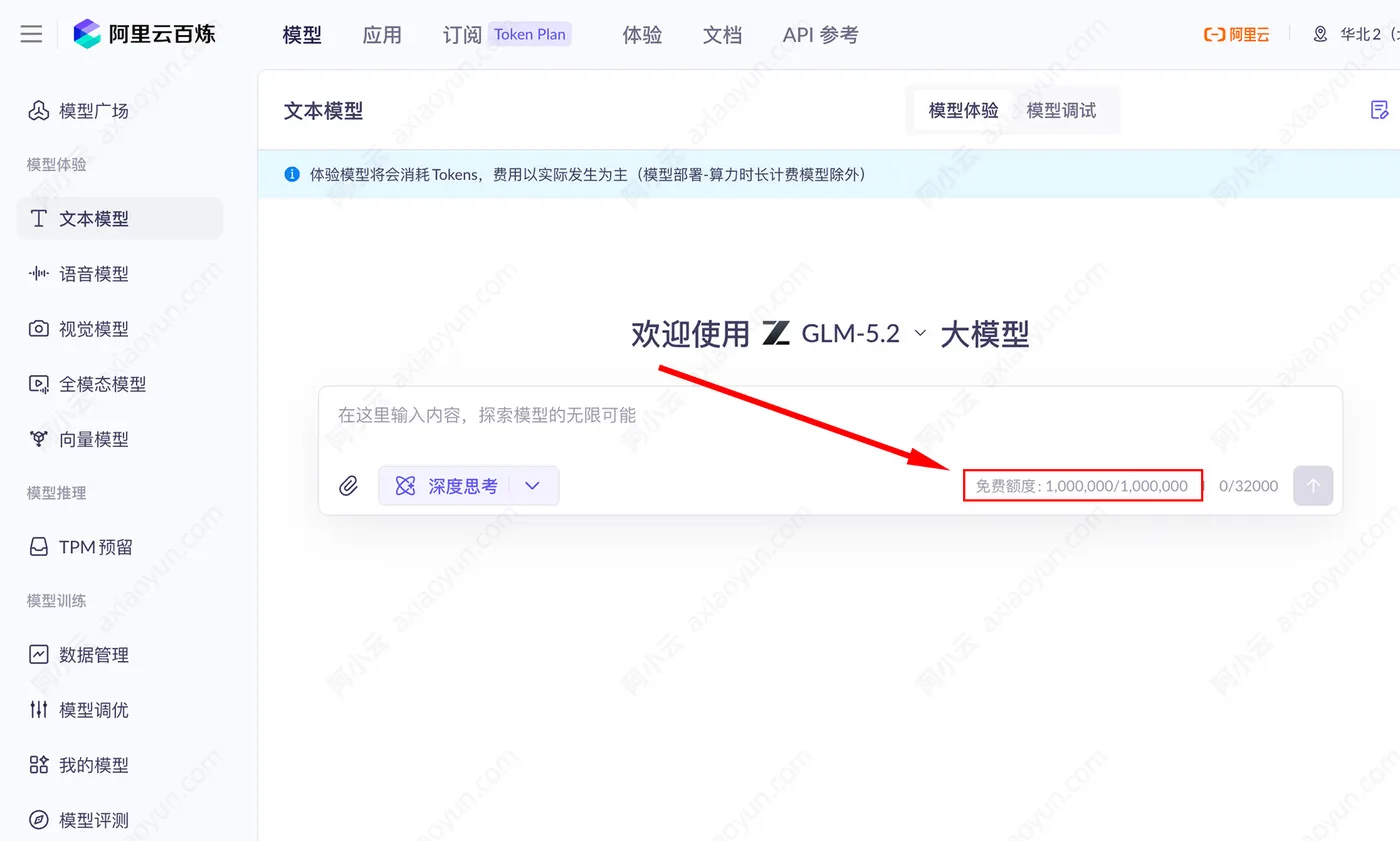
Task: Click the Token Plan badge
Action: click(x=530, y=34)
